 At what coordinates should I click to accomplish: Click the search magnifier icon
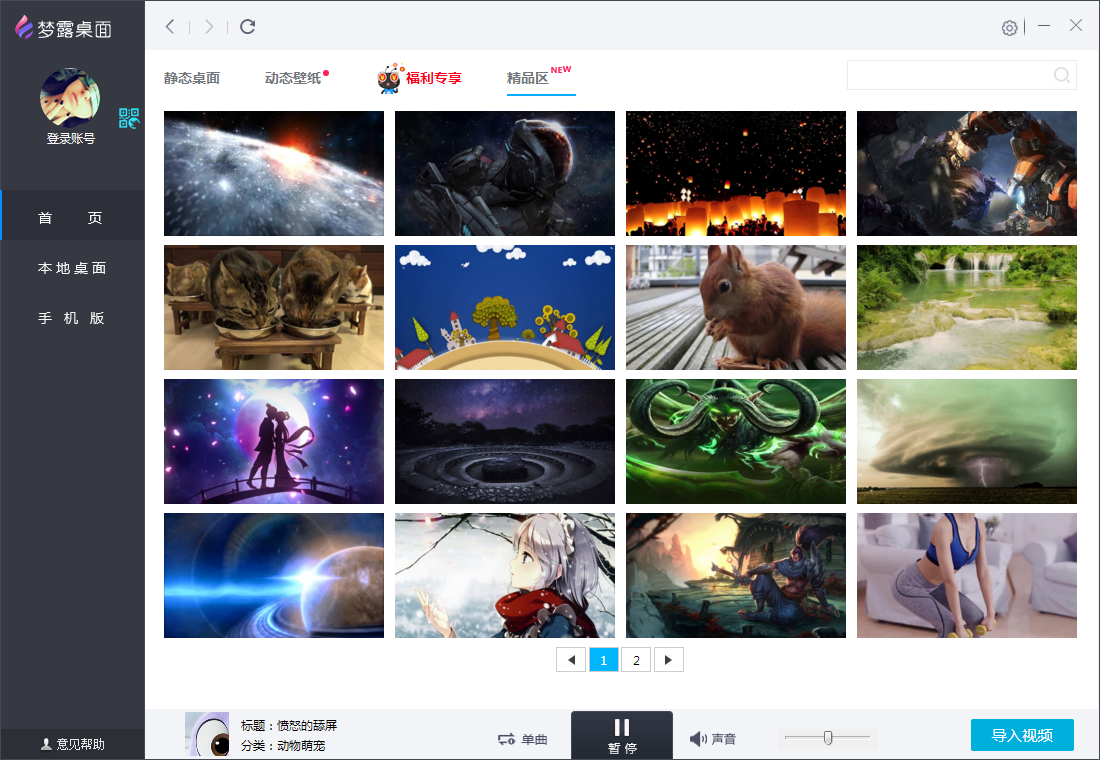pos(1062,75)
